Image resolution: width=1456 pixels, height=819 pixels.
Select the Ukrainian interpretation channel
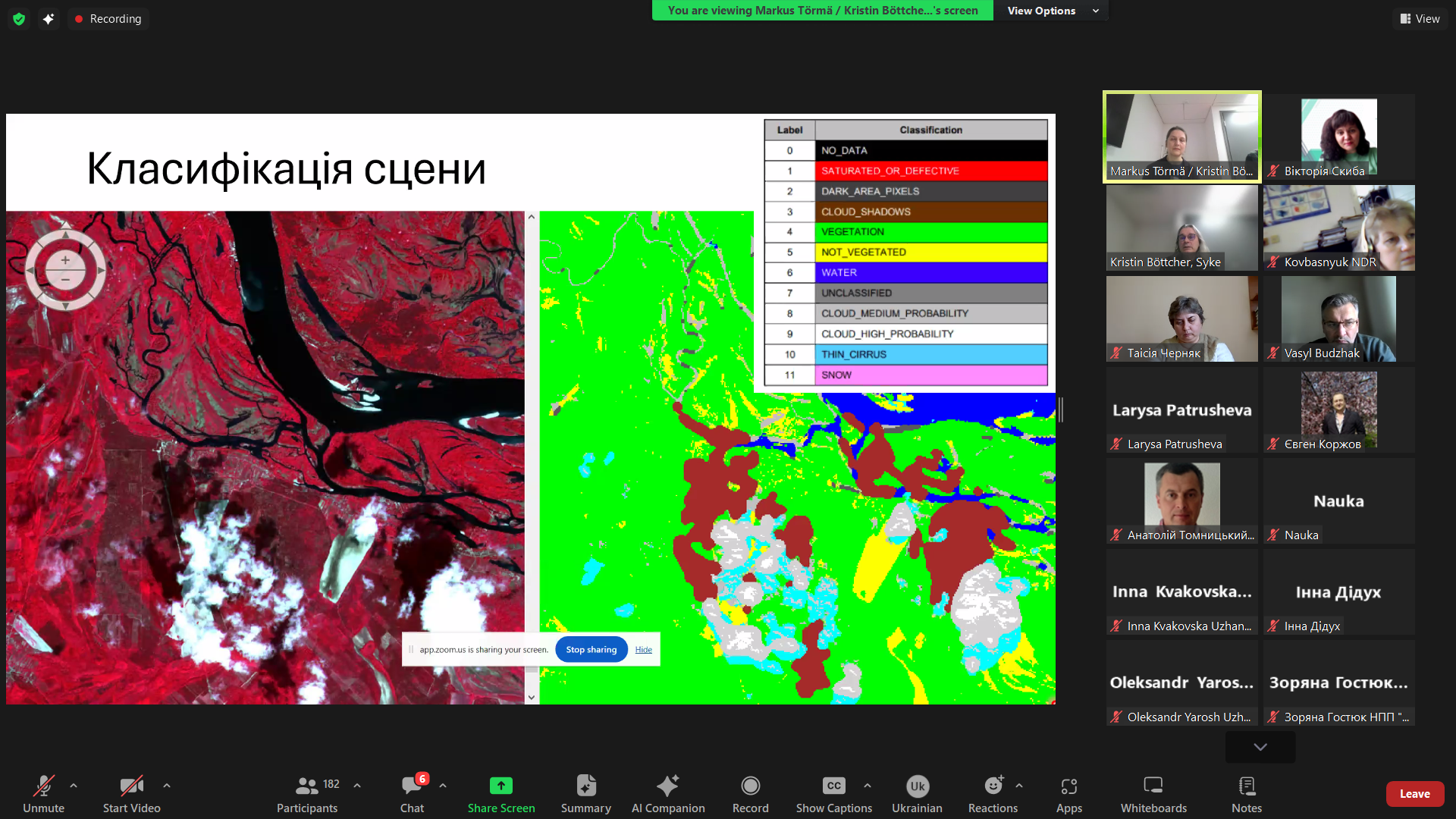(917, 794)
